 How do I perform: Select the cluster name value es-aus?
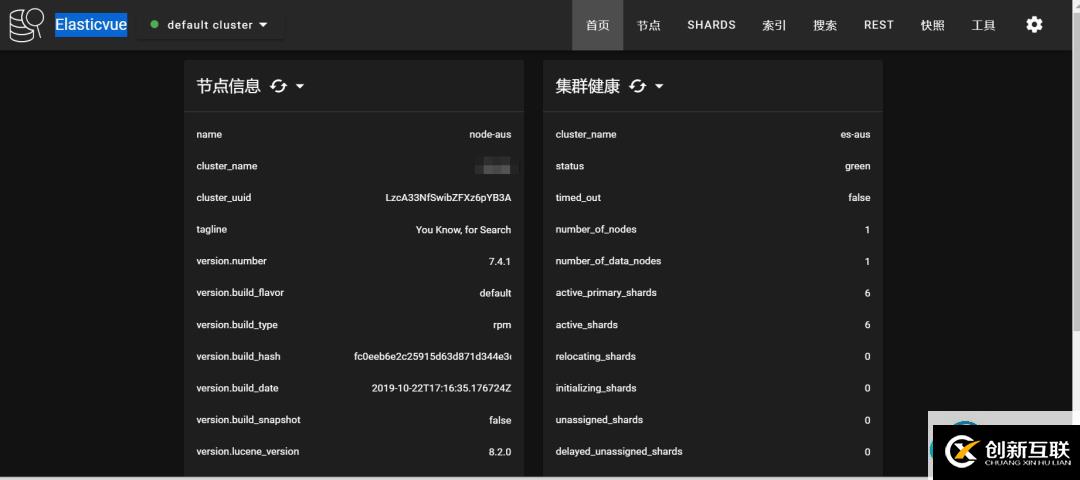tap(855, 134)
